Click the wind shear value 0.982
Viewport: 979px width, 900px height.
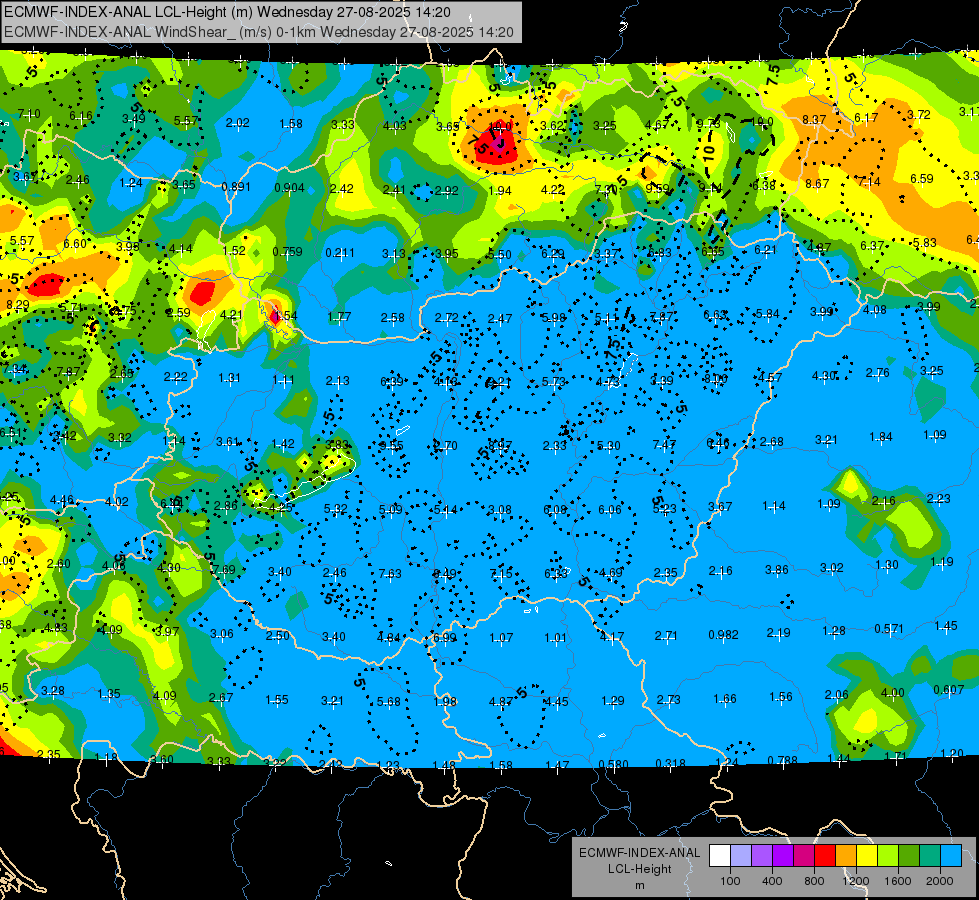click(724, 635)
